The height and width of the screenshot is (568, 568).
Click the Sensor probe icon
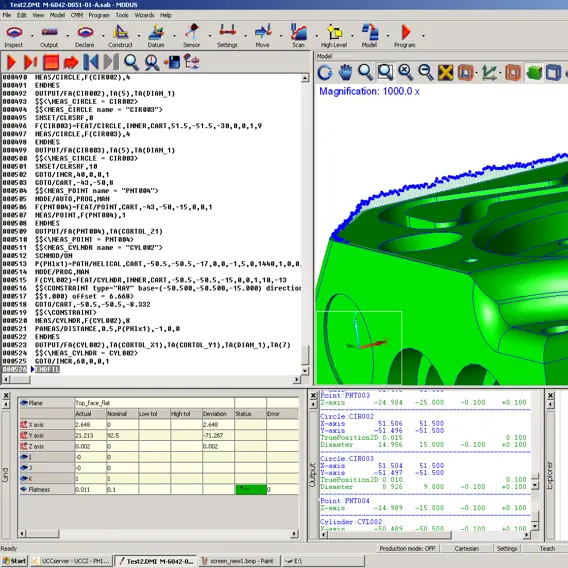[192, 32]
